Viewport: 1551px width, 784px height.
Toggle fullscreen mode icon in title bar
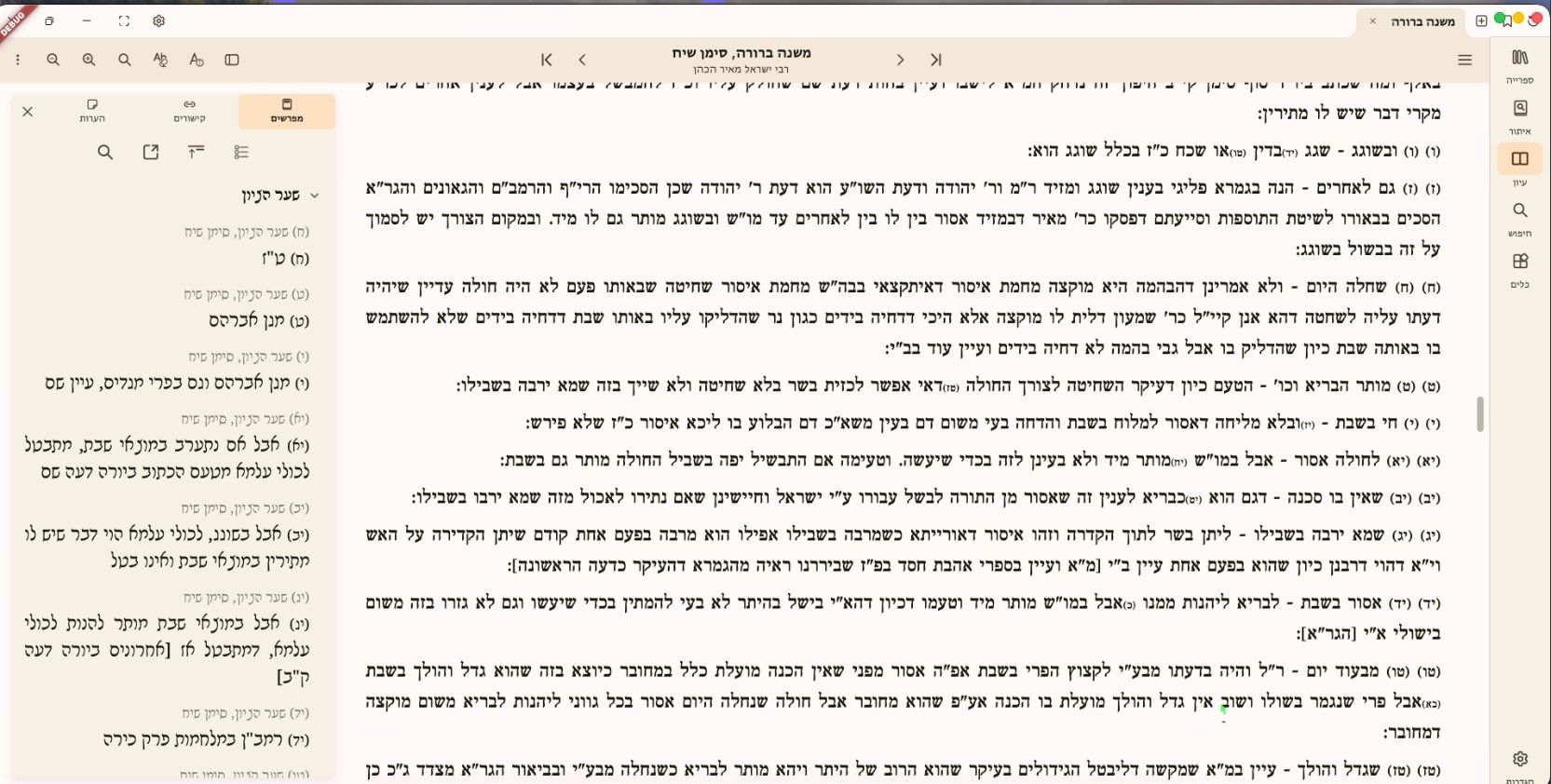click(124, 20)
